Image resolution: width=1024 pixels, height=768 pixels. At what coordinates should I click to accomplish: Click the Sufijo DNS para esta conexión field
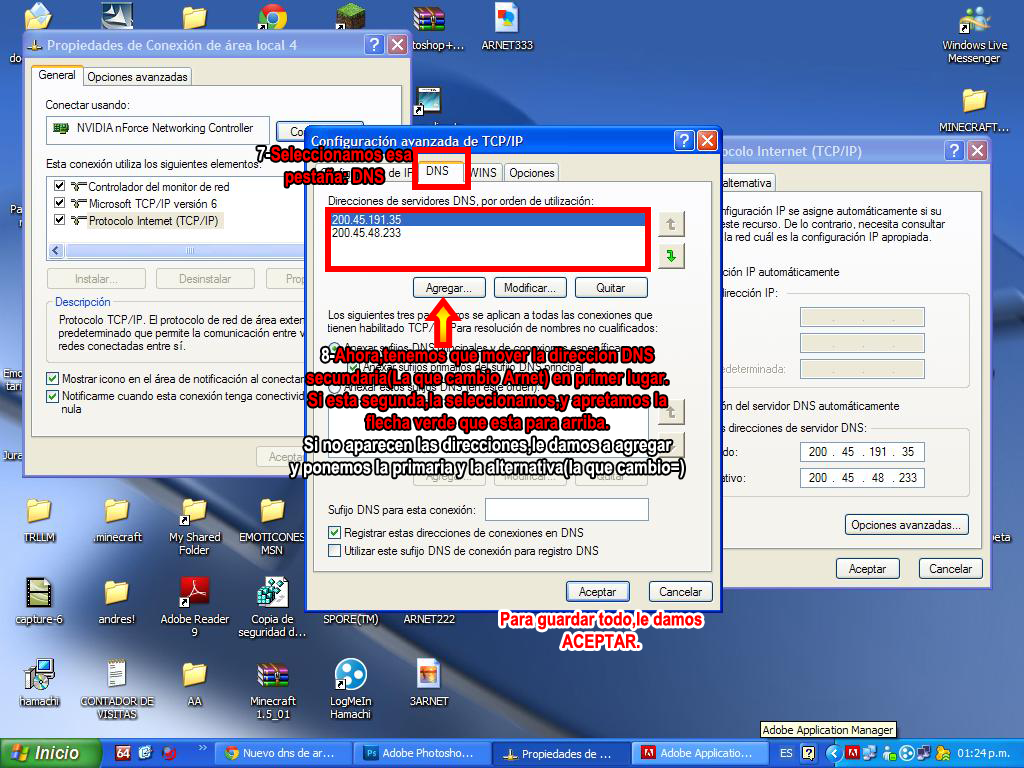[x=567, y=509]
